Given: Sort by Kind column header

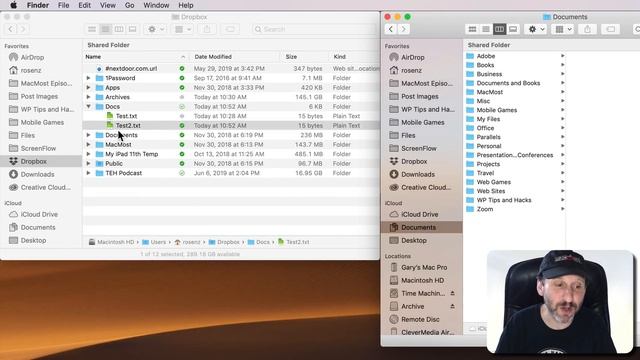Looking at the screenshot, I should (x=354, y=57).
